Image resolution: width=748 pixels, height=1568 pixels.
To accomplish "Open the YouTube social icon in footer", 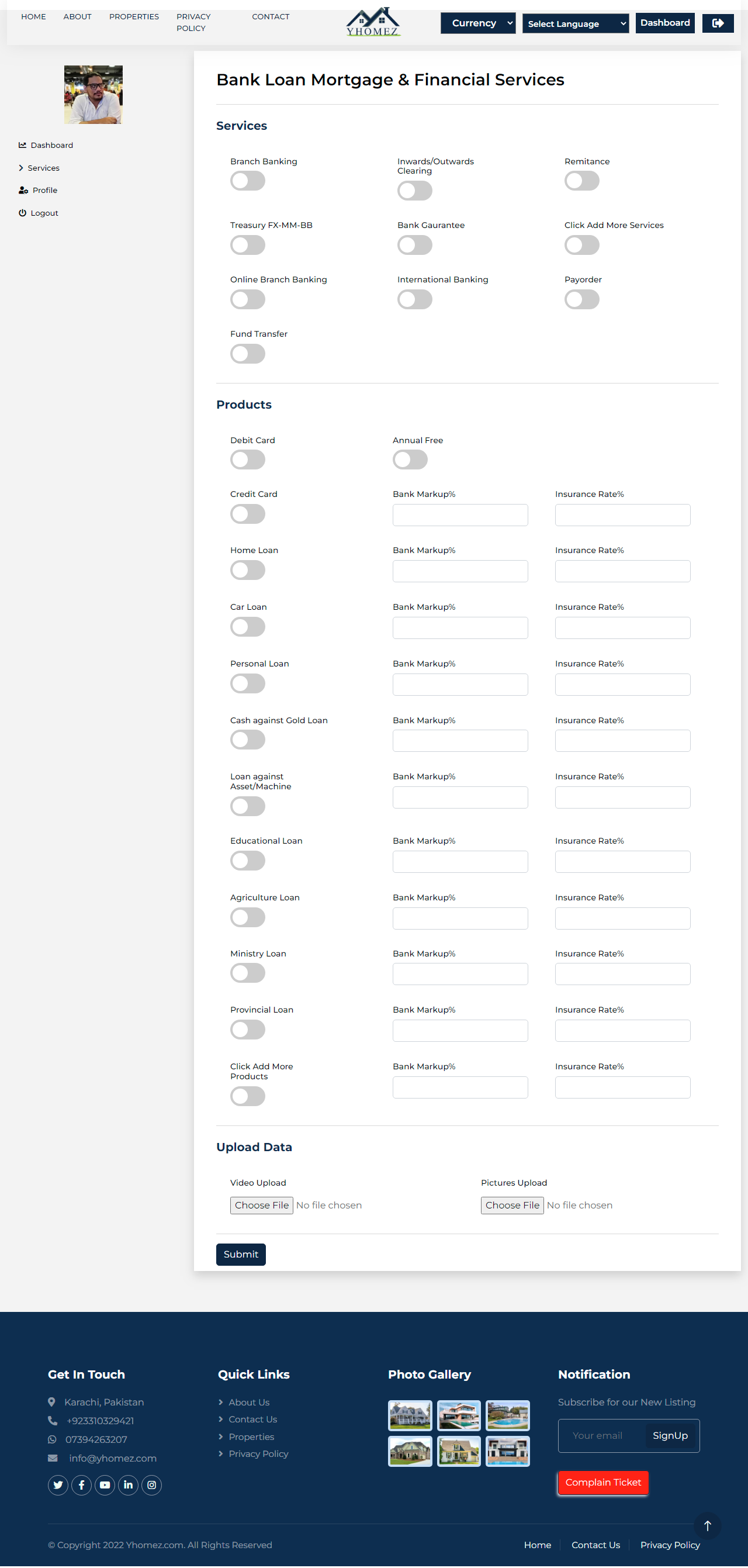I will click(105, 1484).
